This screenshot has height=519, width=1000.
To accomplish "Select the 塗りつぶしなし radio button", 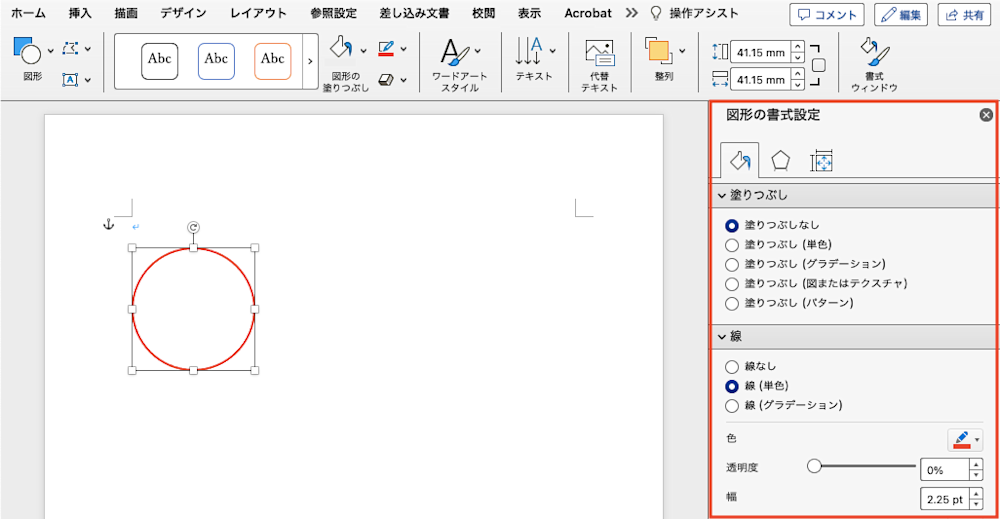I will coord(732,226).
